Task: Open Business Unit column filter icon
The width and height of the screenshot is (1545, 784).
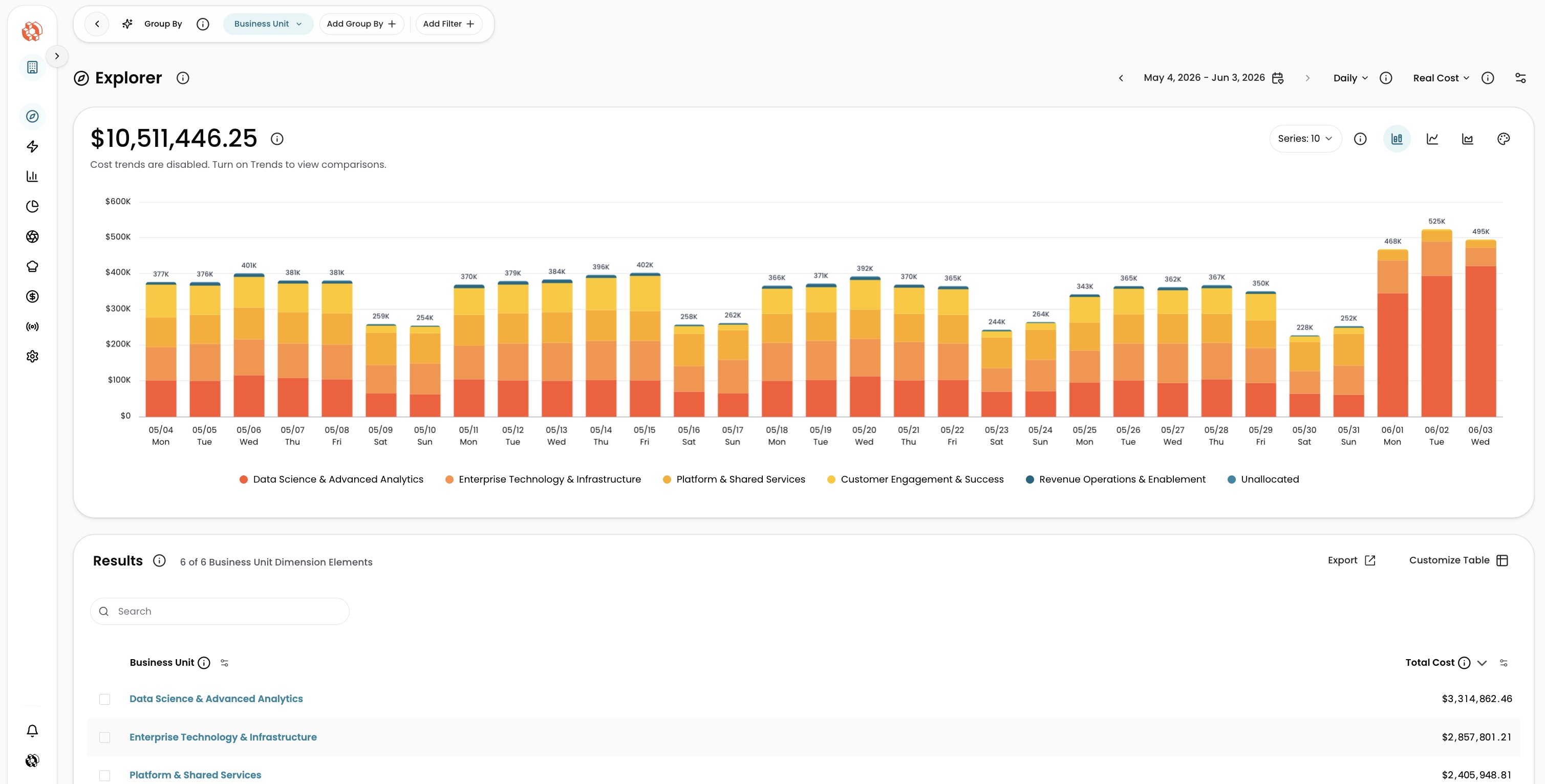Action: (x=224, y=662)
